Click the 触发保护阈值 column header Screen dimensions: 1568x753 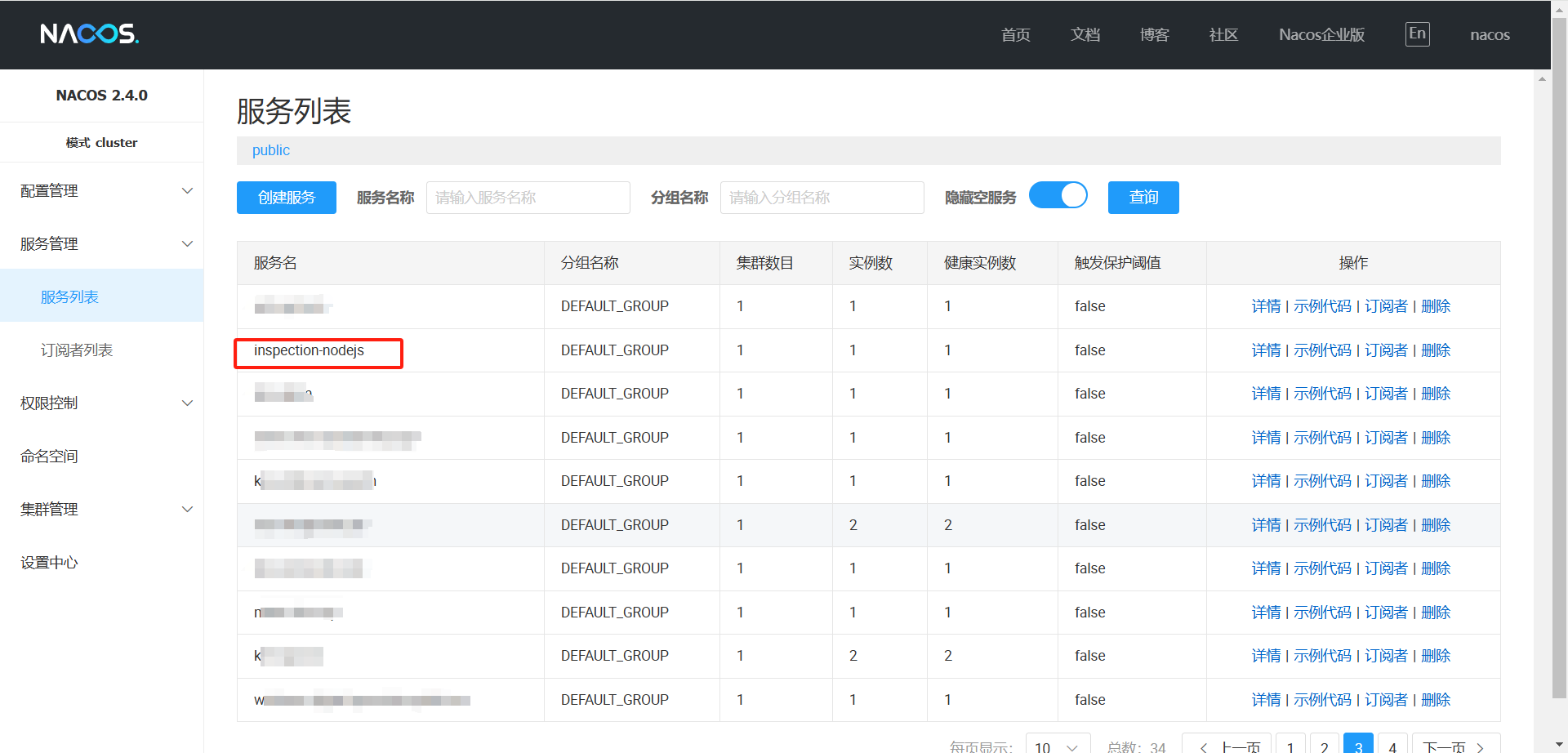point(1117,263)
